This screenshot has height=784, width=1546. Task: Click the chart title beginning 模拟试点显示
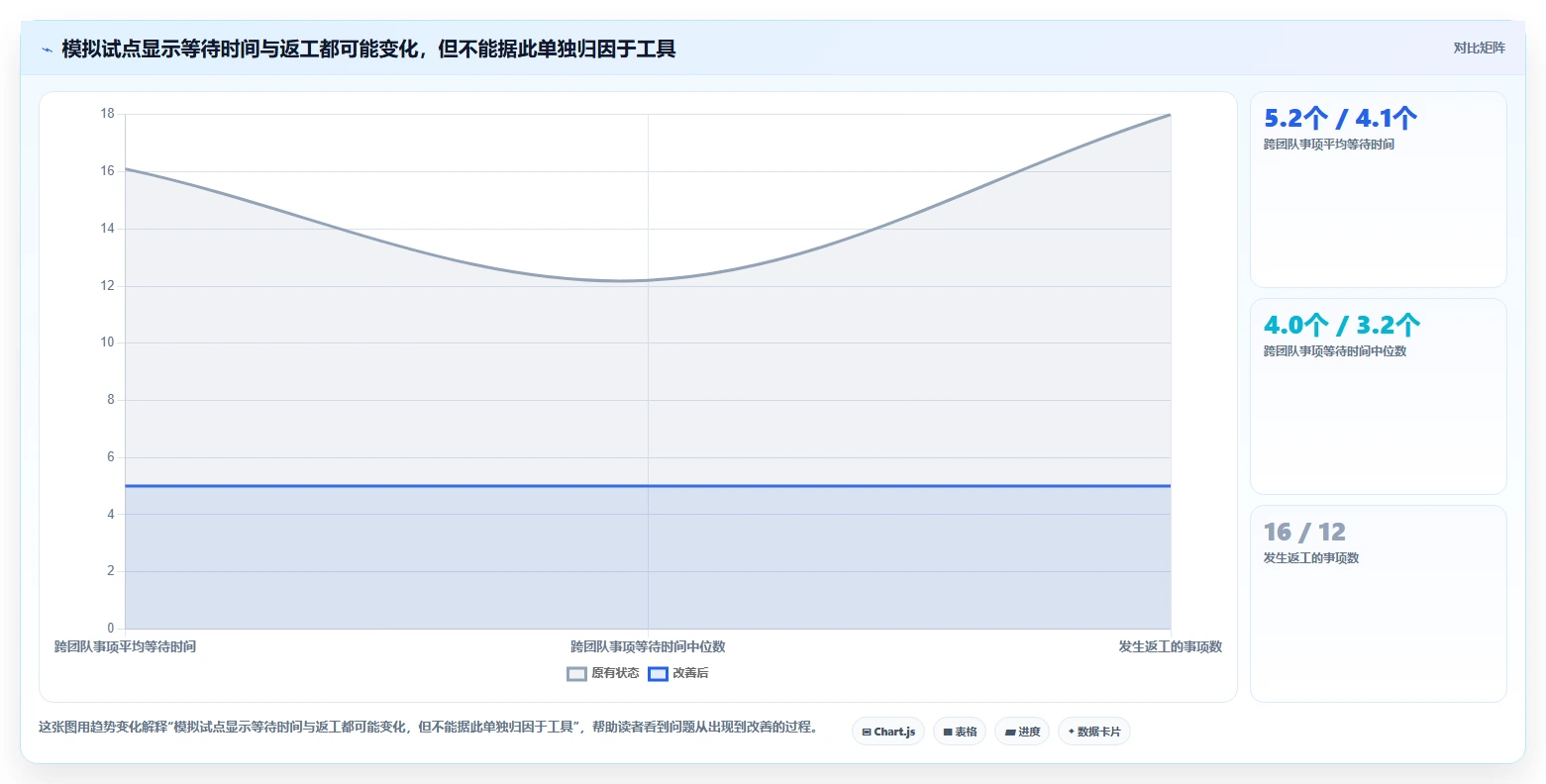pyautogui.click(x=368, y=49)
